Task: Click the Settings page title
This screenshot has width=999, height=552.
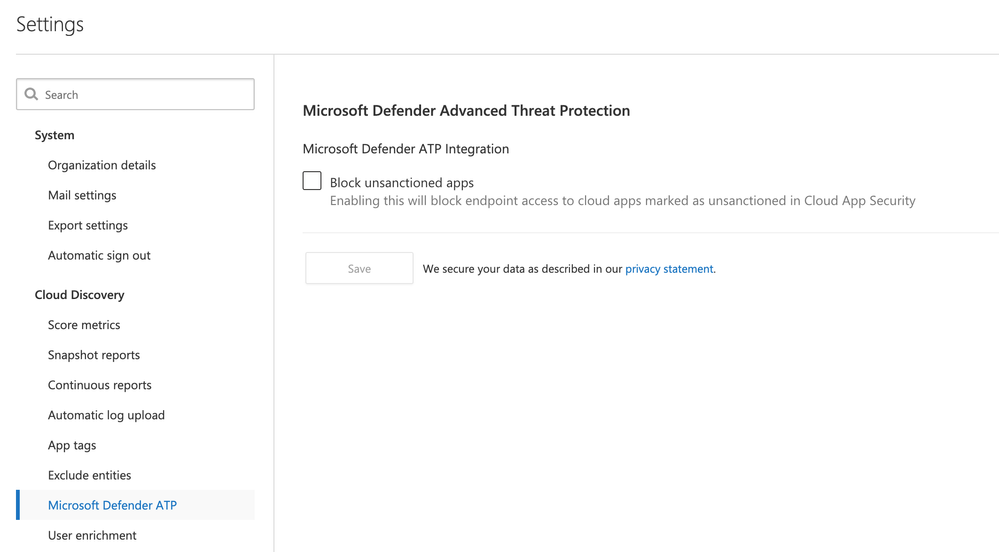Action: tap(50, 24)
